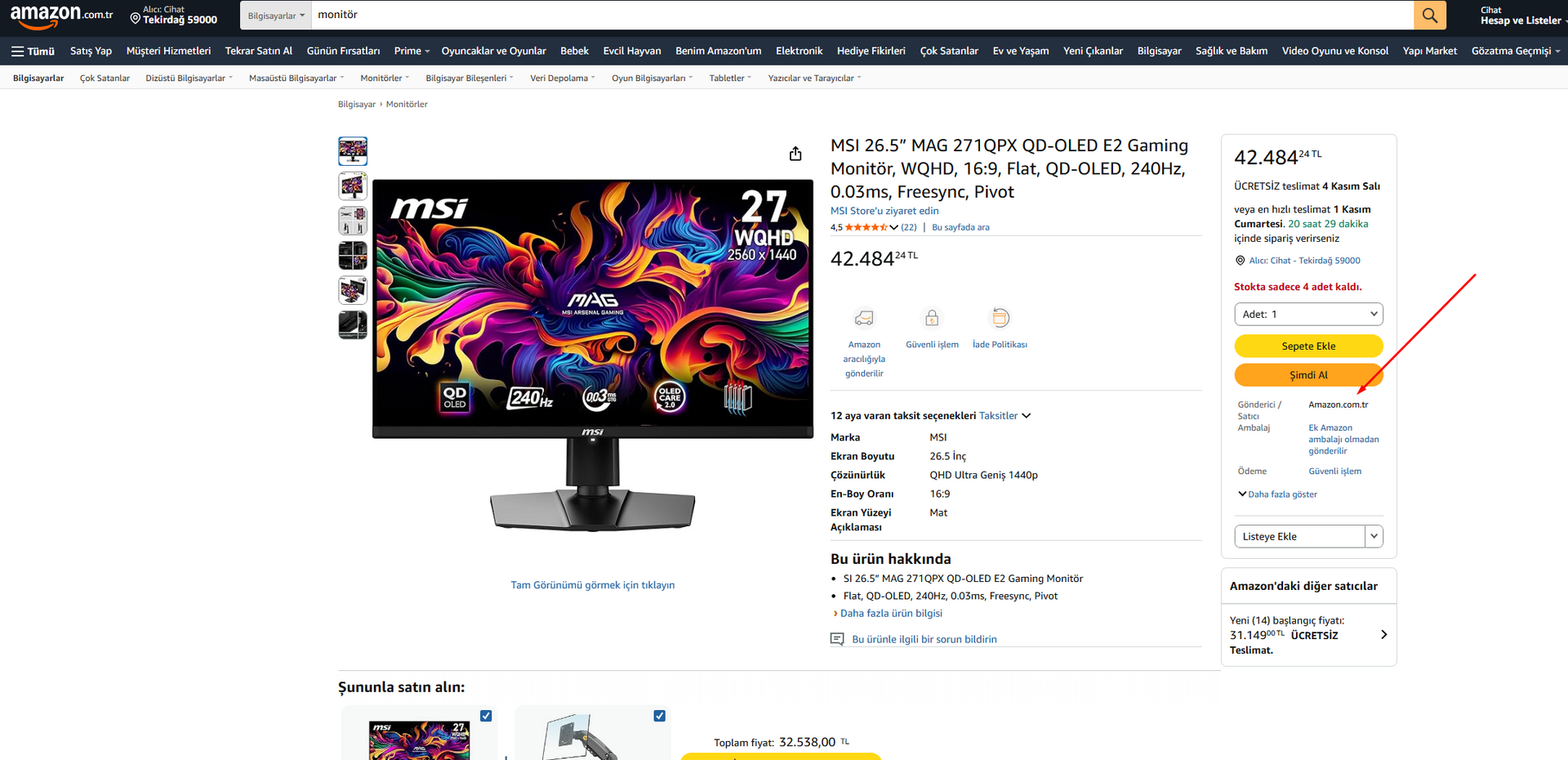The width and height of the screenshot is (1568, 760).
Task: Select the fifth product thumbnail
Action: coord(353,290)
